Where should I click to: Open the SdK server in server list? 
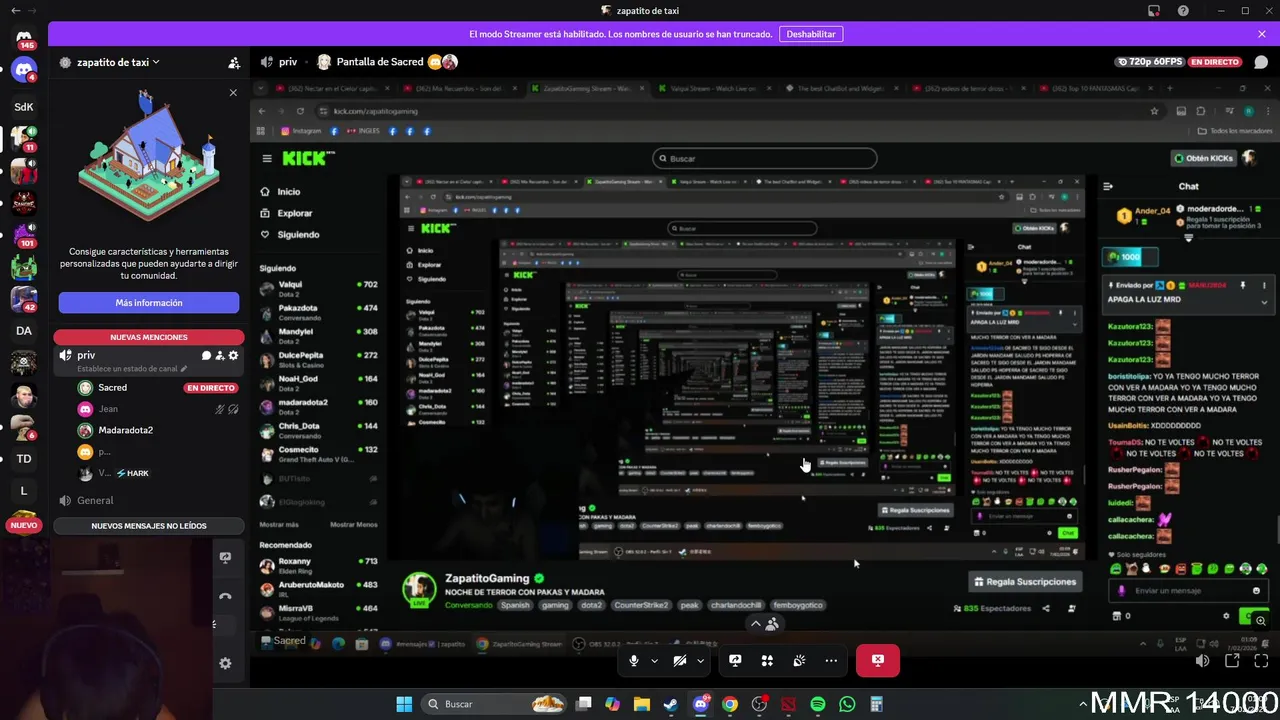click(24, 106)
